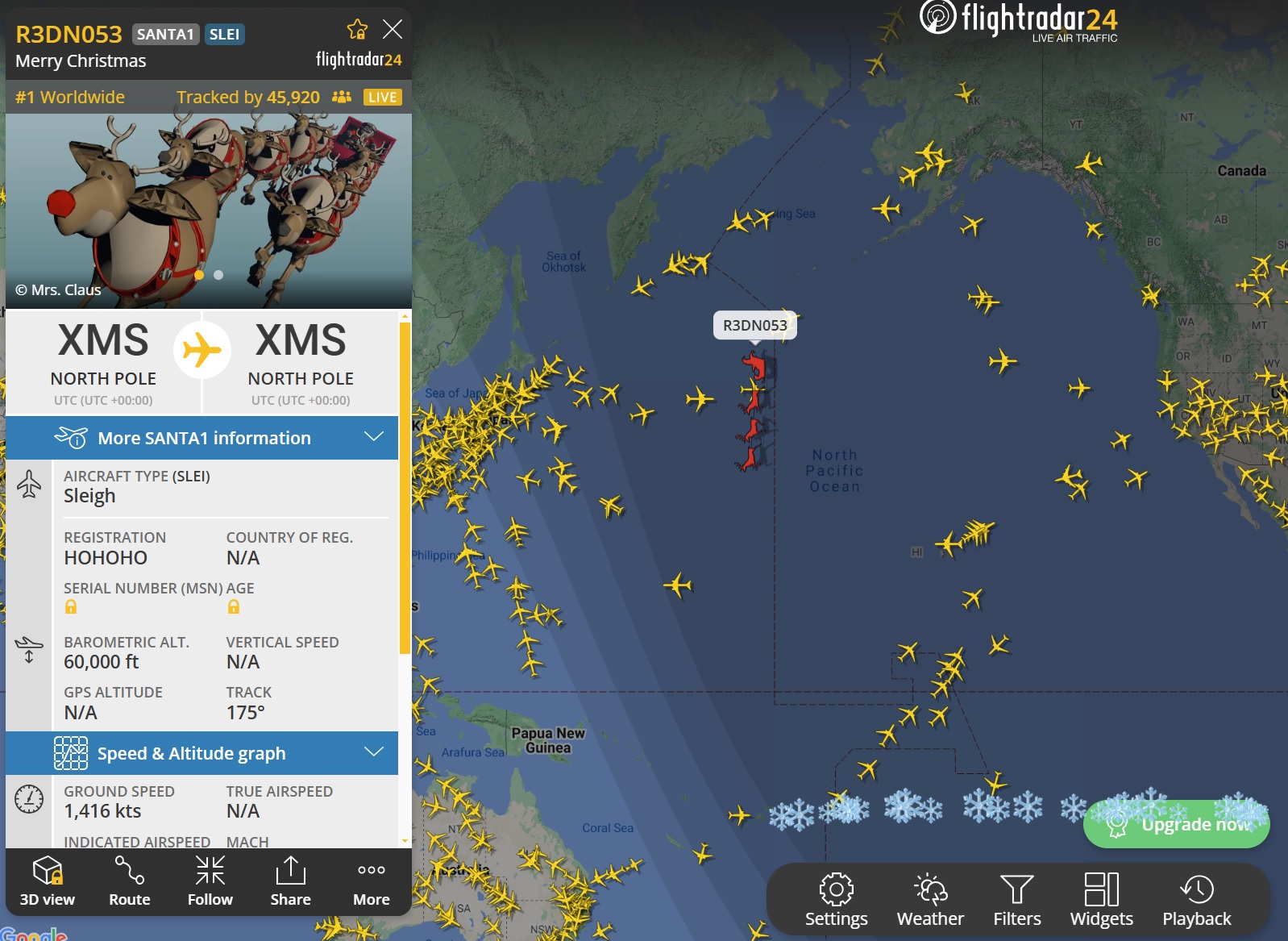Click the Upgrade now button
1288x941 pixels.
coord(1177,824)
